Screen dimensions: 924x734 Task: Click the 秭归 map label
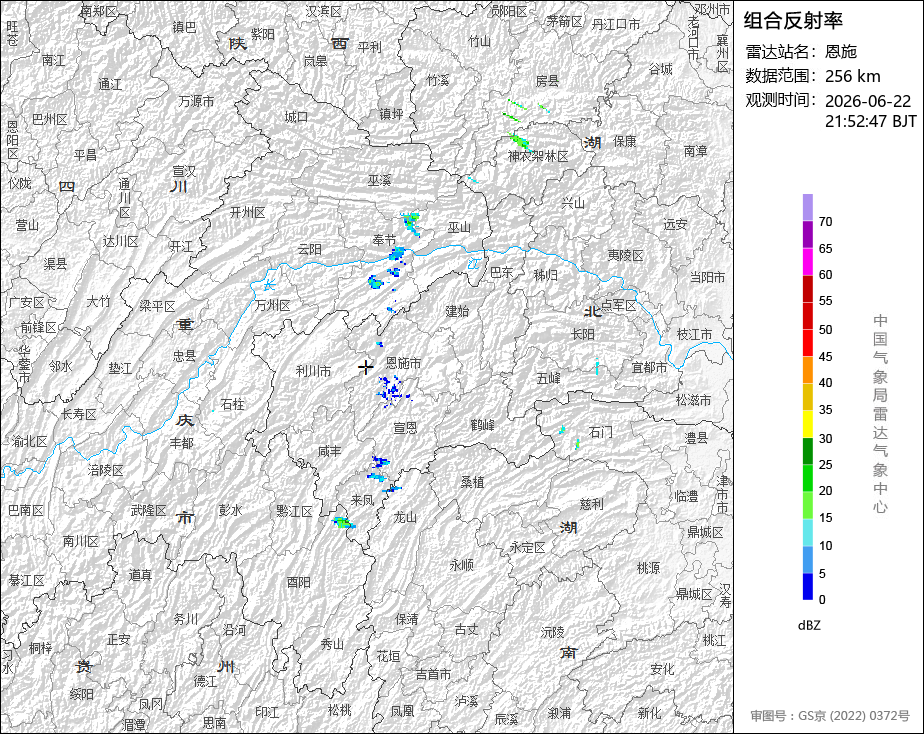545,275
